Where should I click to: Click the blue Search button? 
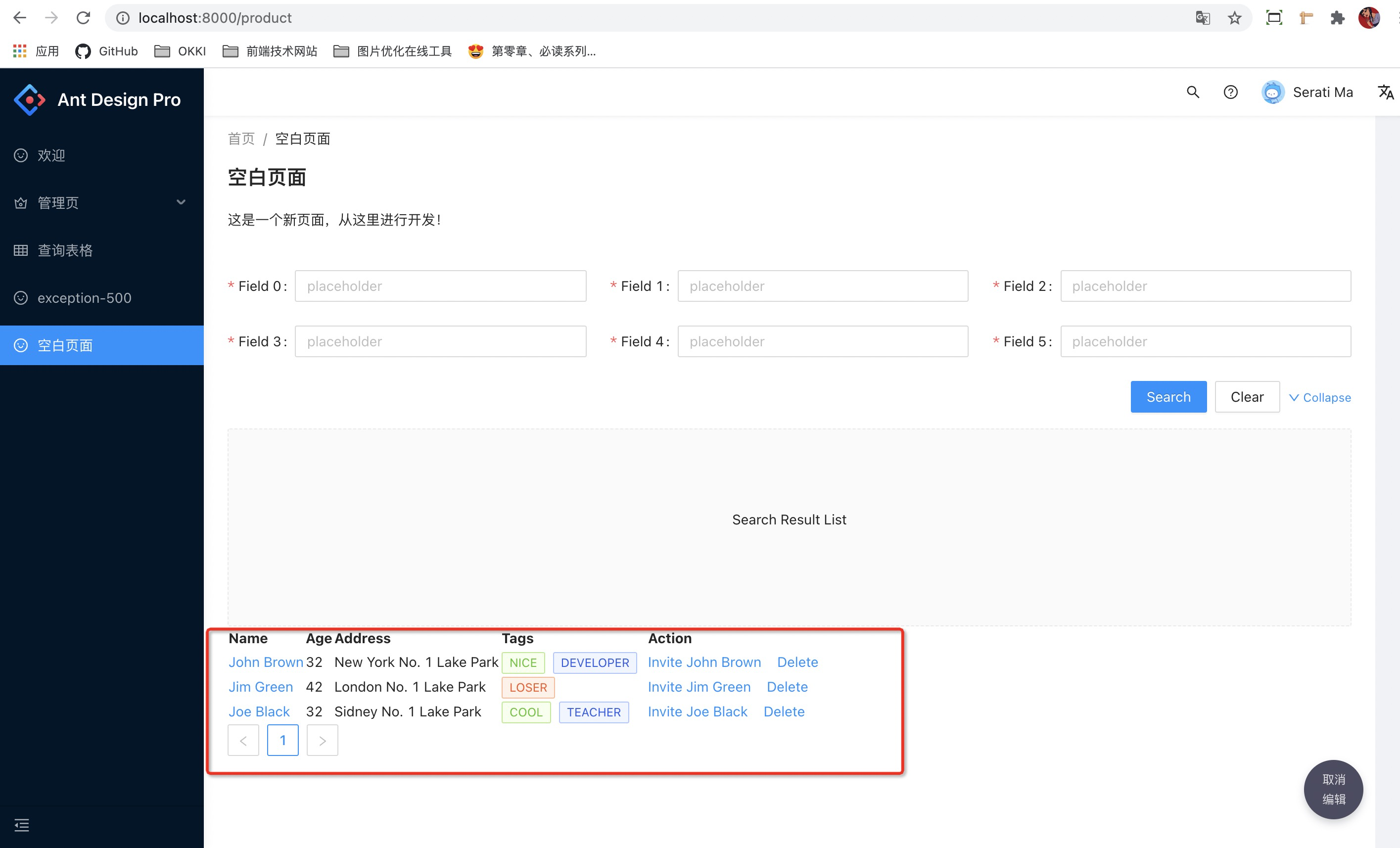pos(1168,396)
